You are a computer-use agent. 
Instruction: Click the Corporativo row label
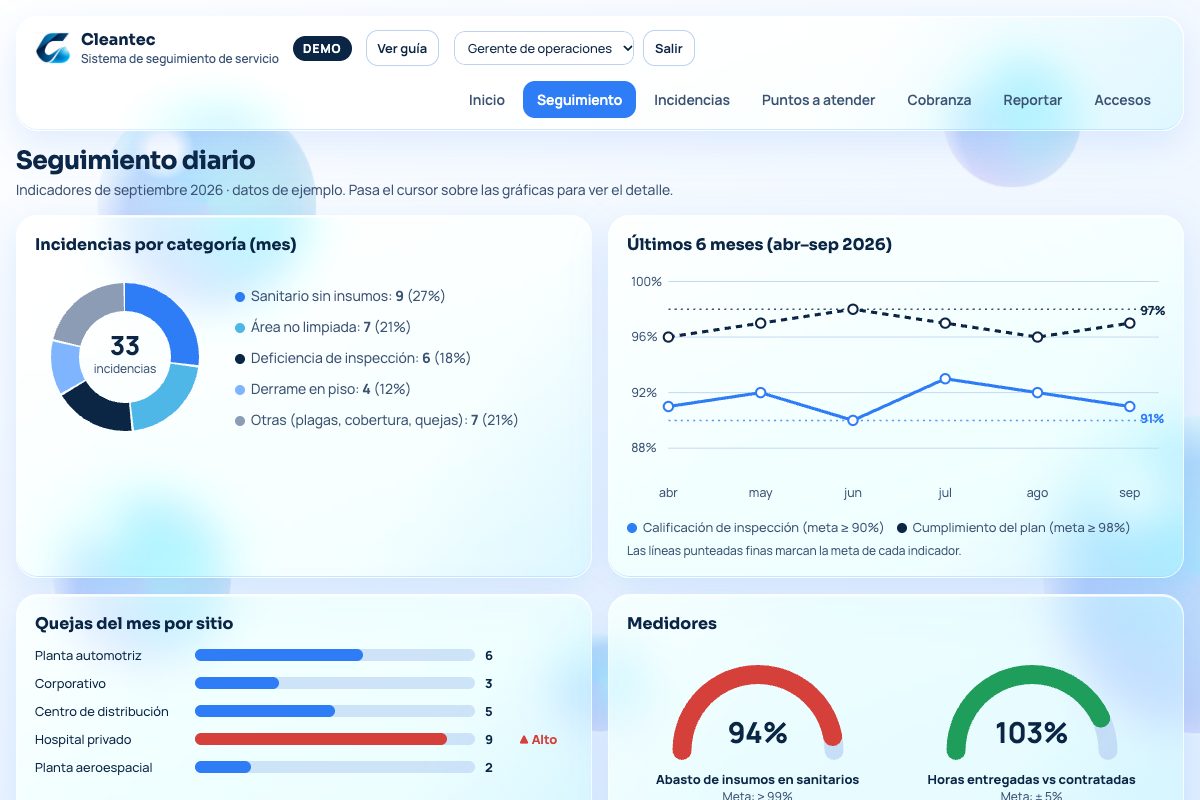tap(70, 684)
